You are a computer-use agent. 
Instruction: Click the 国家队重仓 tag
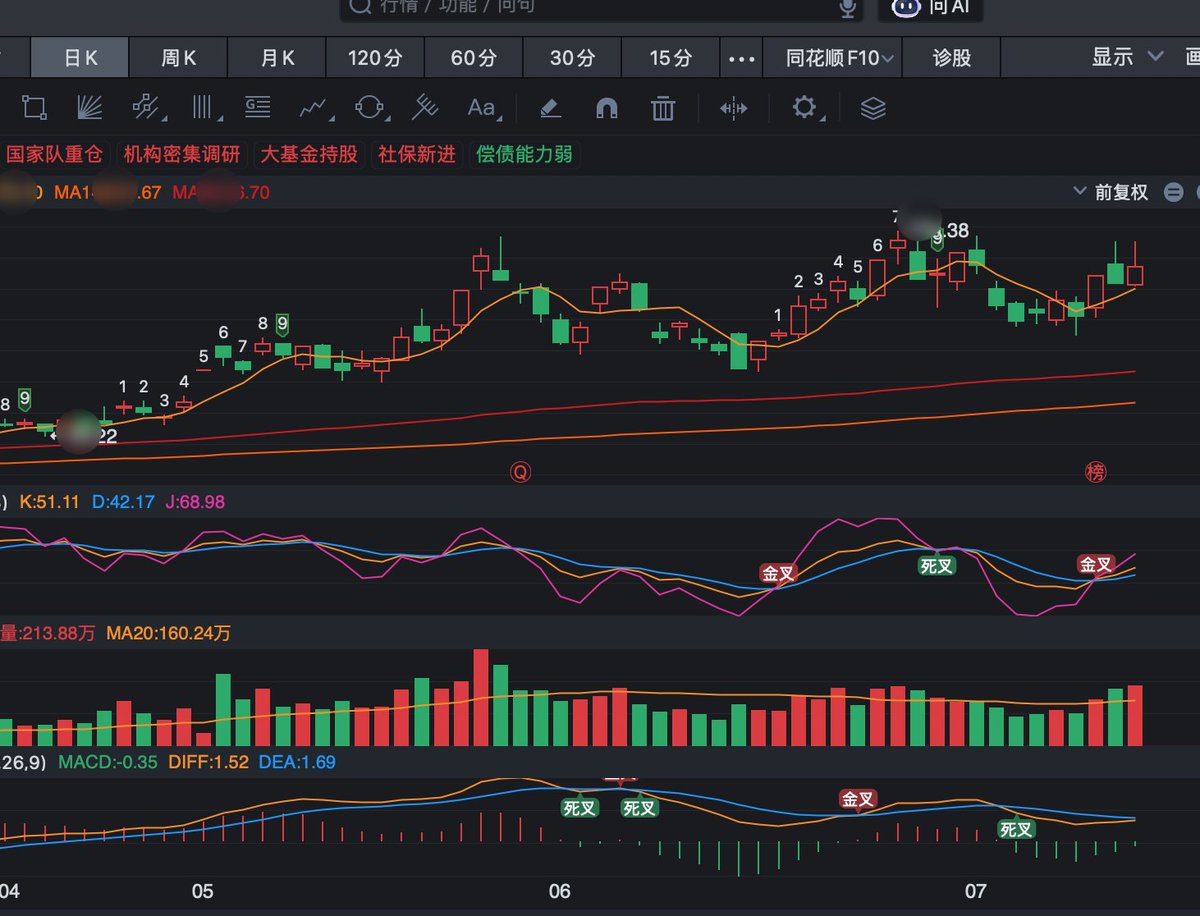tap(54, 154)
